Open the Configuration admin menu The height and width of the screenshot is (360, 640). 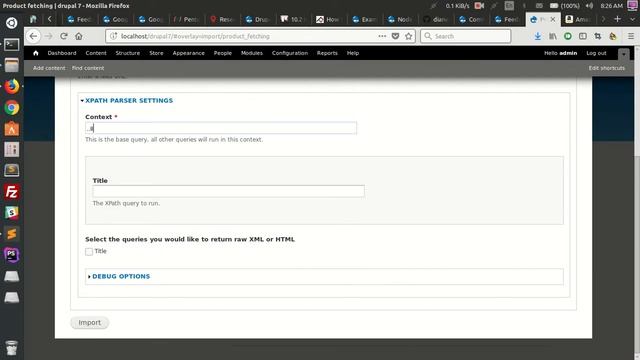click(290, 53)
